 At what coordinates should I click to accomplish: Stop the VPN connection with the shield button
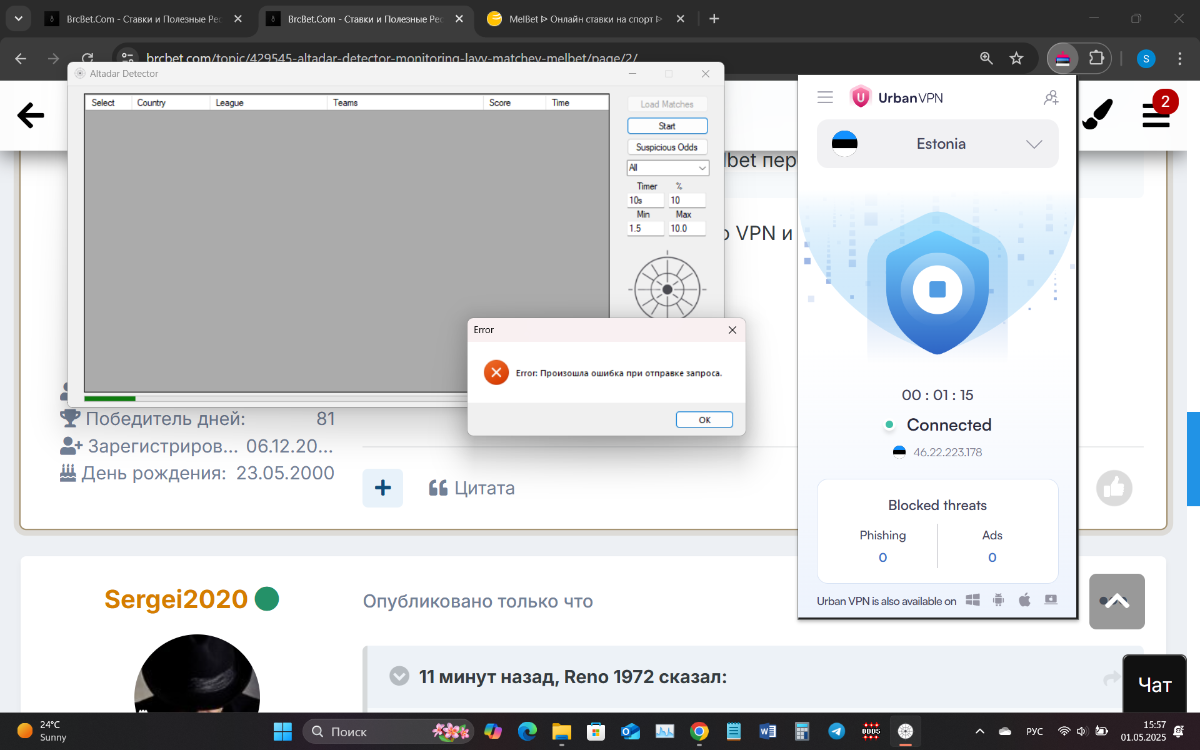pyautogui.click(x=937, y=289)
